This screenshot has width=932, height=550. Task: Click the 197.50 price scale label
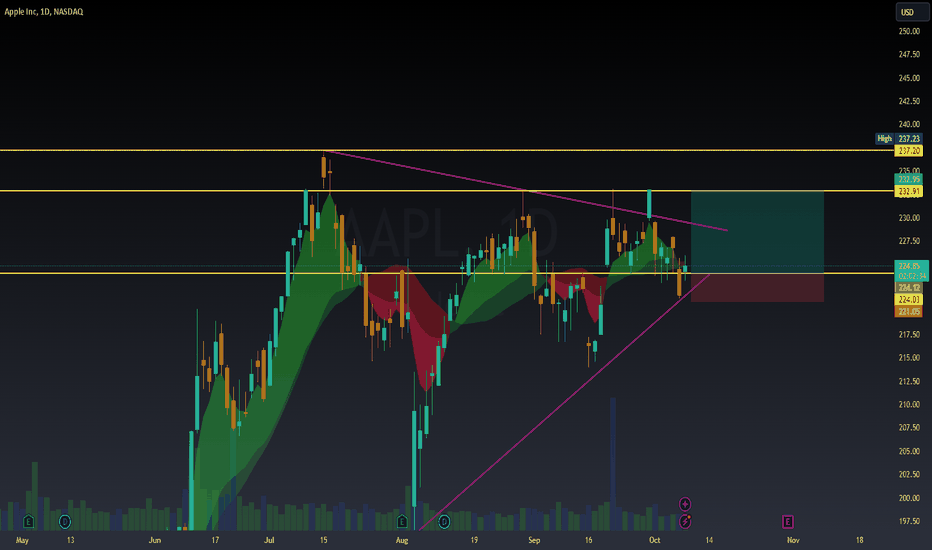click(x=909, y=521)
